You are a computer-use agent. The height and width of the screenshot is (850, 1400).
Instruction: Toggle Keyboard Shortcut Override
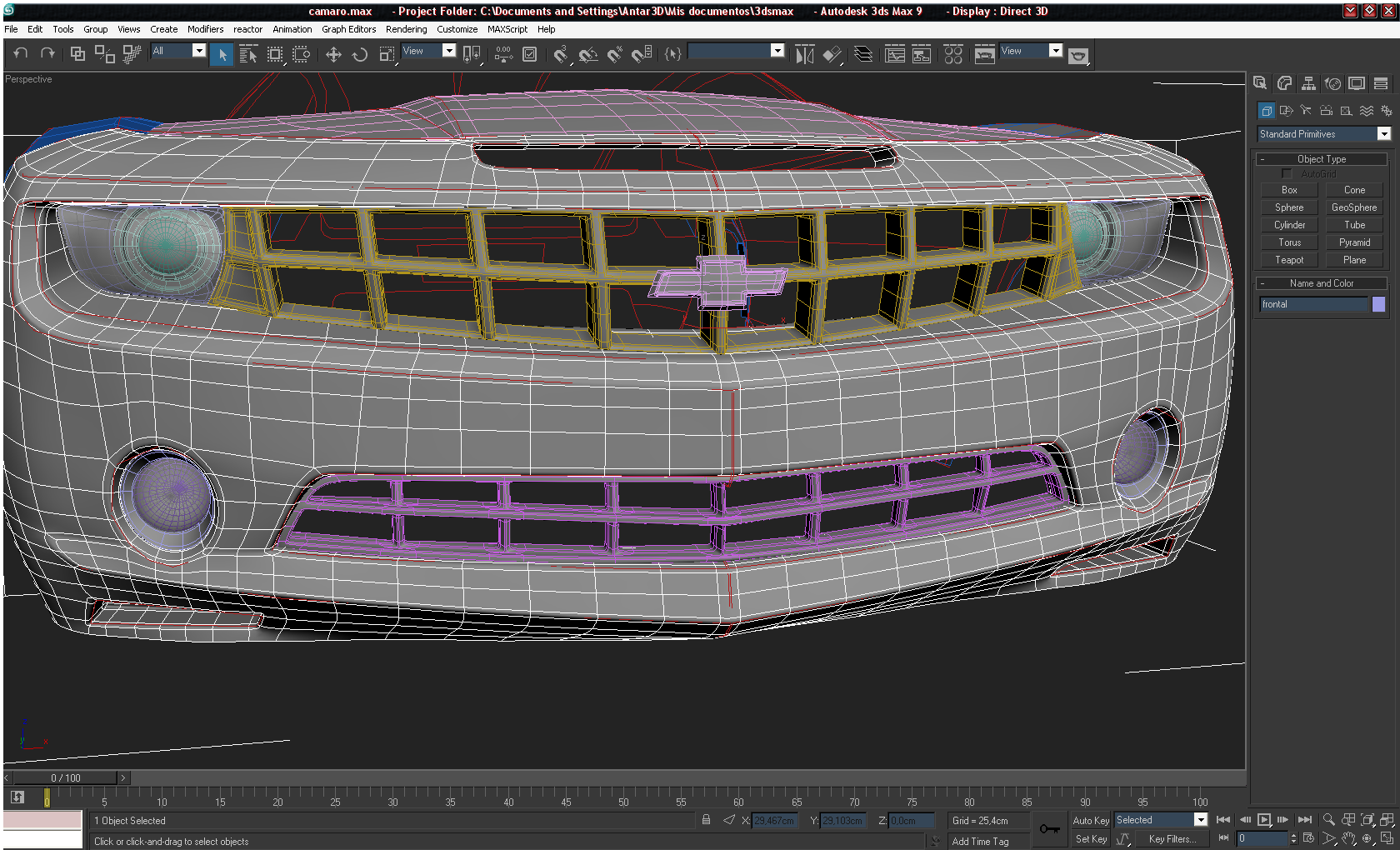click(x=529, y=54)
